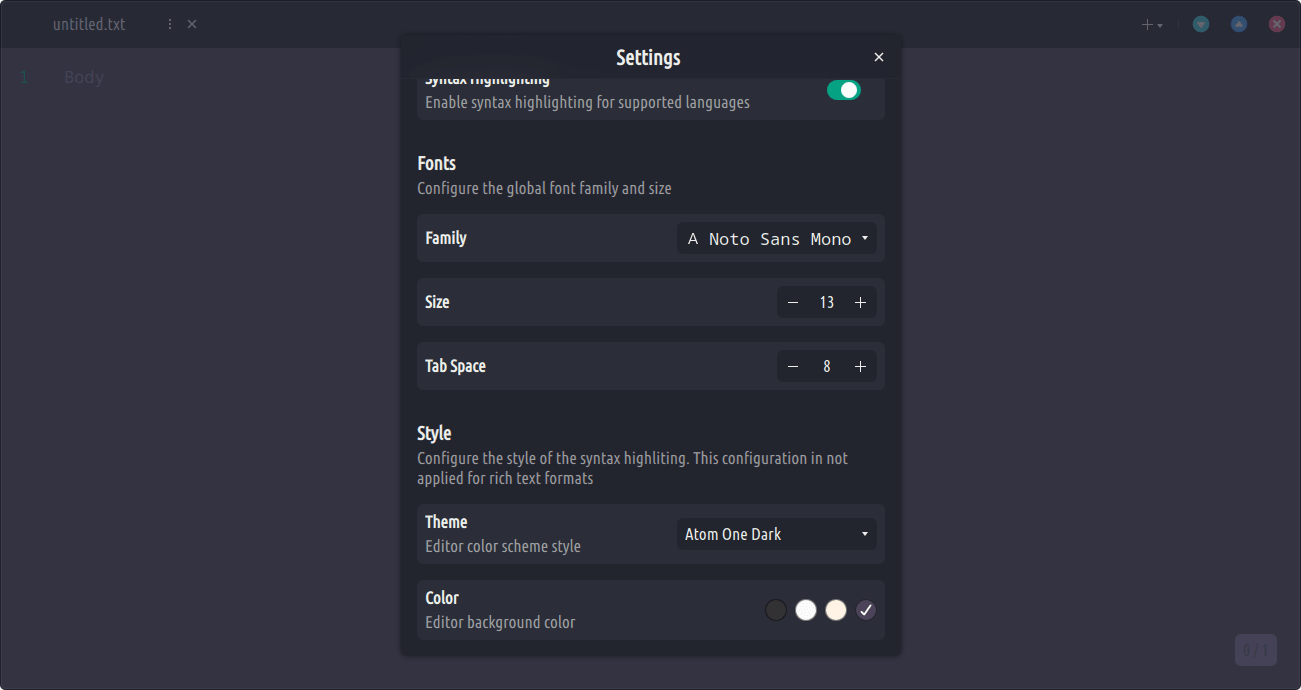1301x690 pixels.
Task: Click the 0 / 1 counter badge
Action: [1255, 650]
